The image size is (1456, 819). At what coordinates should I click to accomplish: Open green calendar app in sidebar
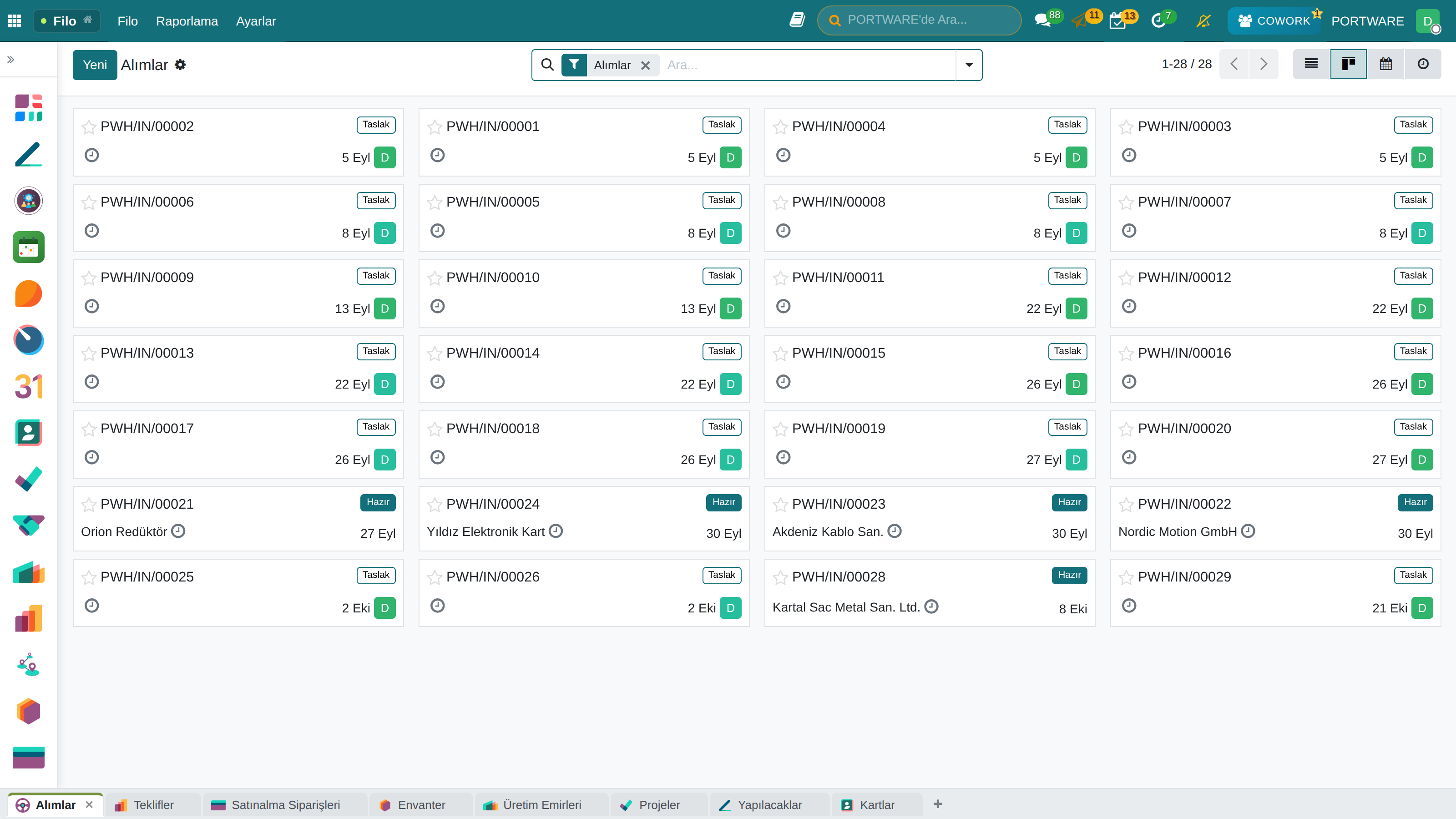[x=29, y=247]
